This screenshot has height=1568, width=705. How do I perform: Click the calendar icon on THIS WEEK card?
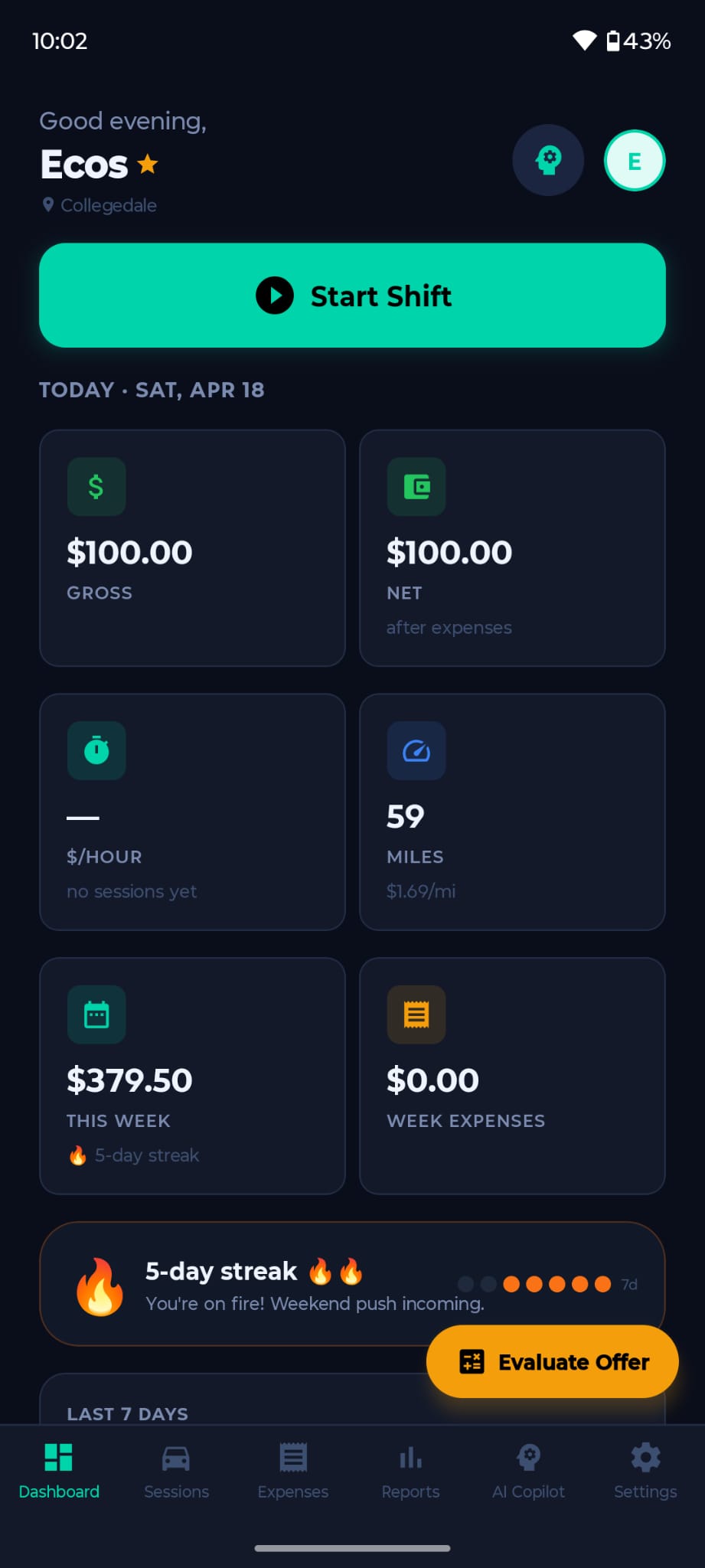(x=96, y=1014)
